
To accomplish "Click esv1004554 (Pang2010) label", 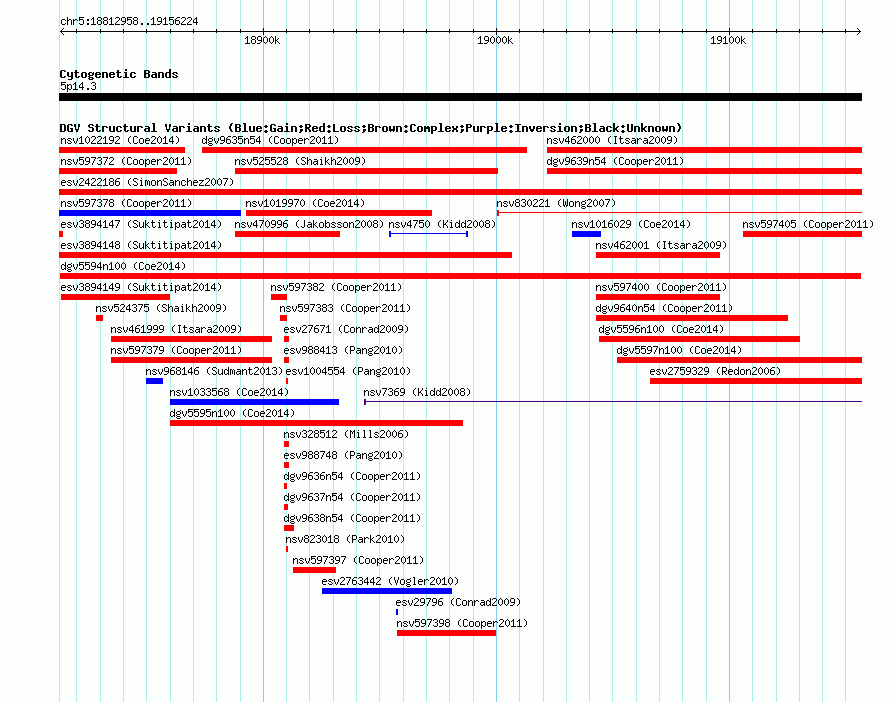I will point(349,371).
